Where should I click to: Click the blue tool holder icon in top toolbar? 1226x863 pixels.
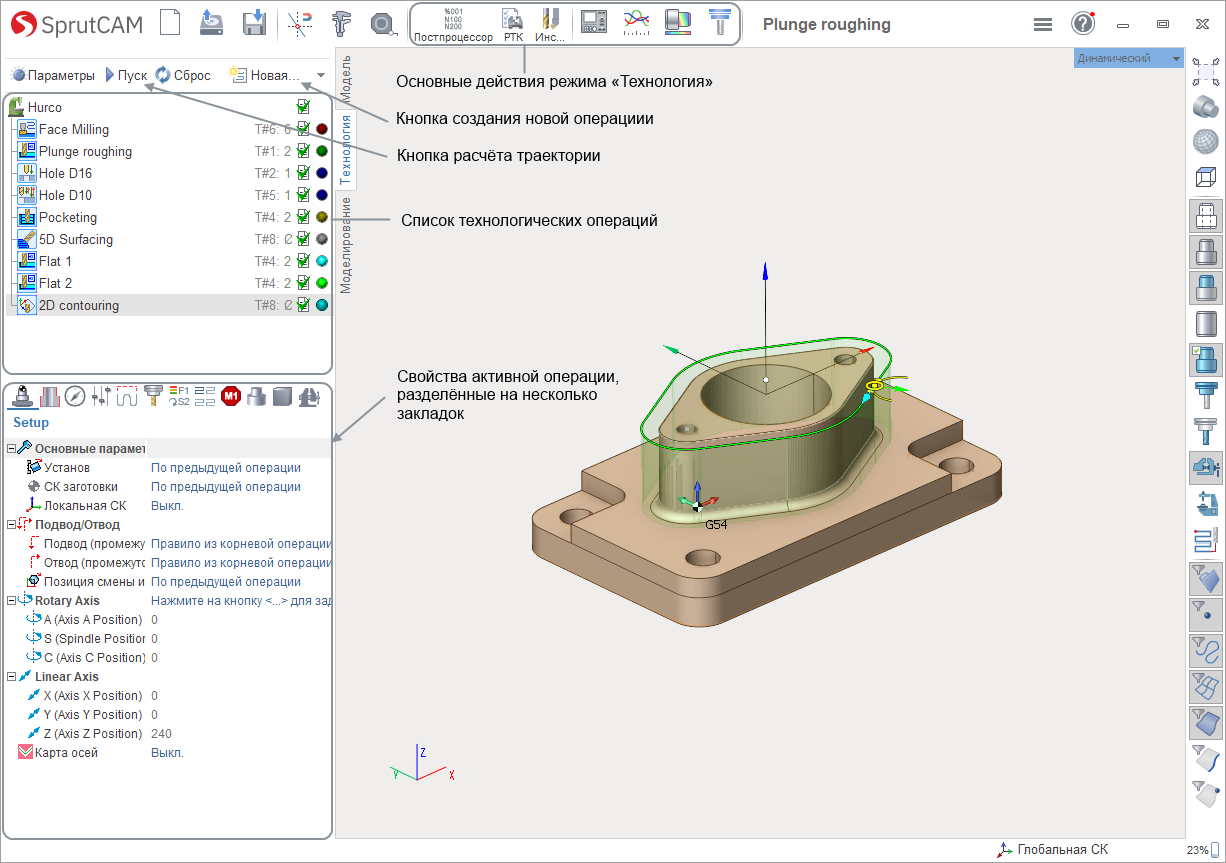click(x=719, y=23)
